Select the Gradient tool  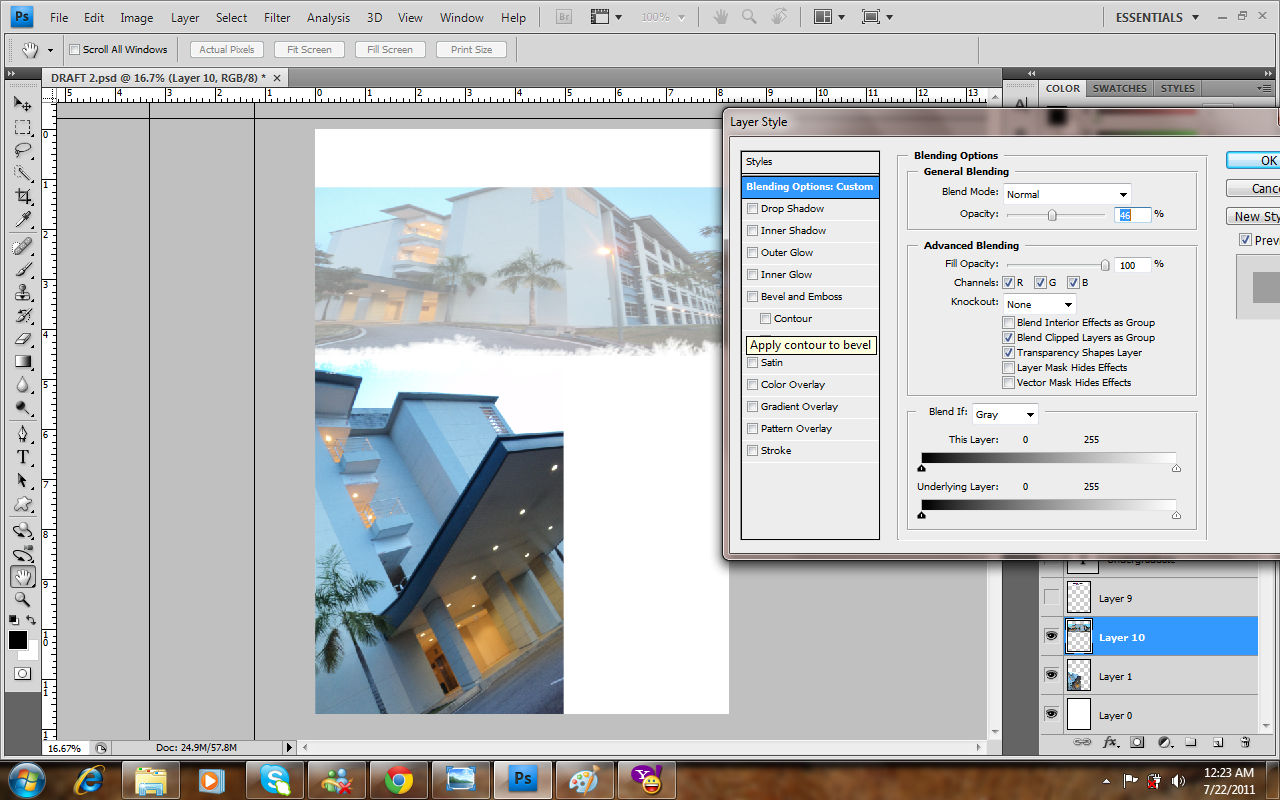click(22, 362)
